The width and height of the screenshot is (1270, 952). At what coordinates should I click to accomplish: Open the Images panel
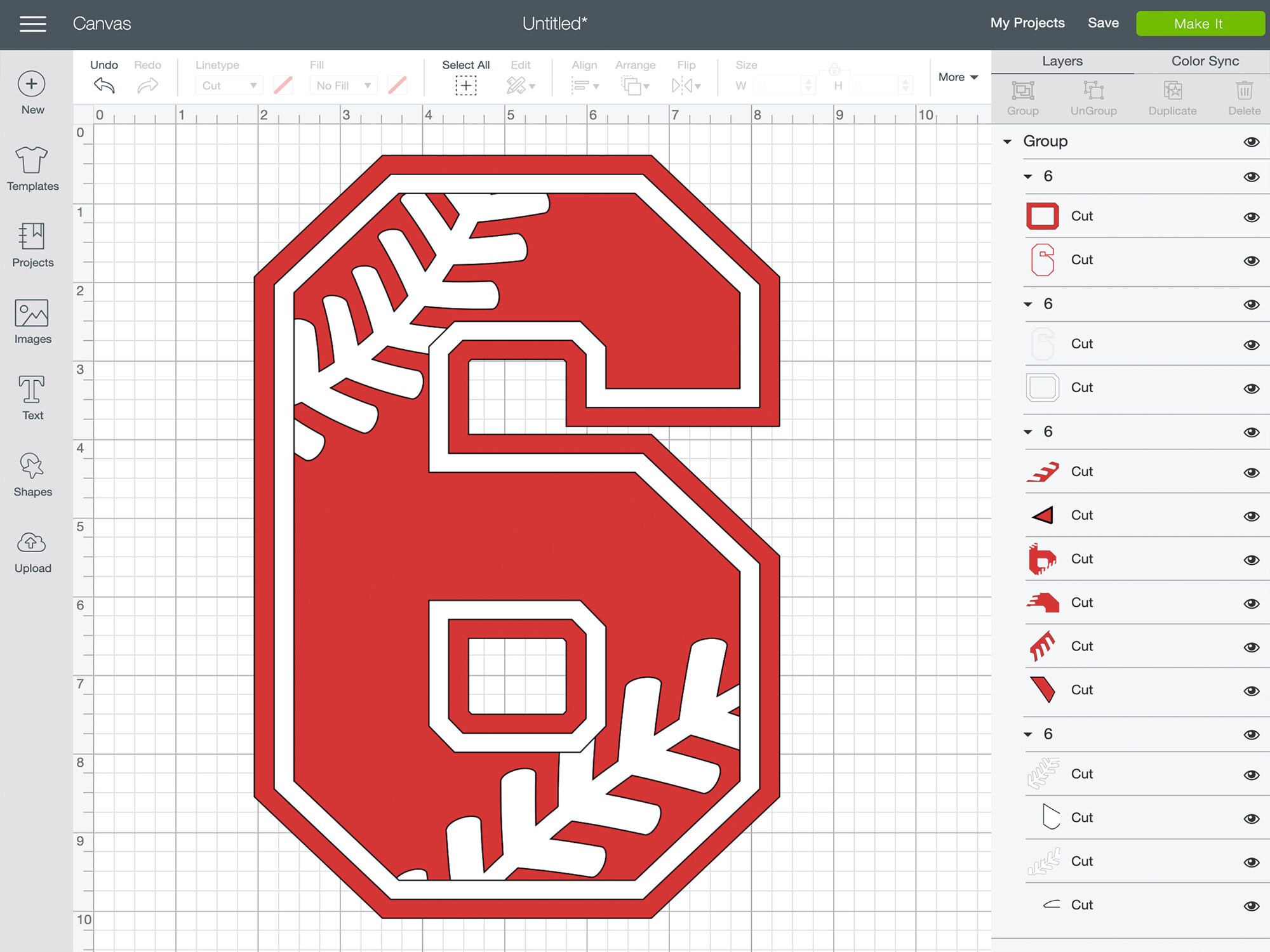32,321
